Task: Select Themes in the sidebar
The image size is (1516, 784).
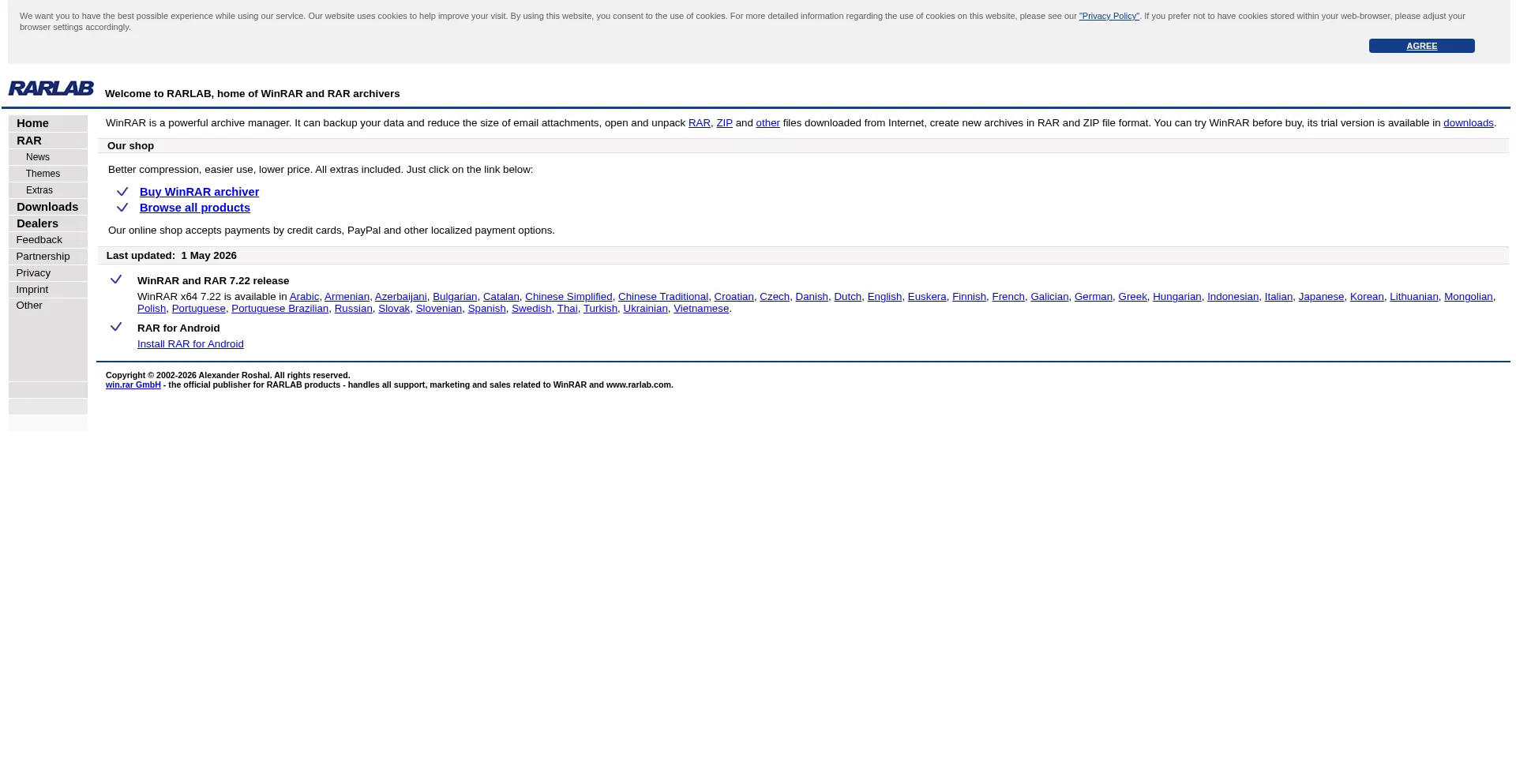Action: pyautogui.click(x=43, y=174)
